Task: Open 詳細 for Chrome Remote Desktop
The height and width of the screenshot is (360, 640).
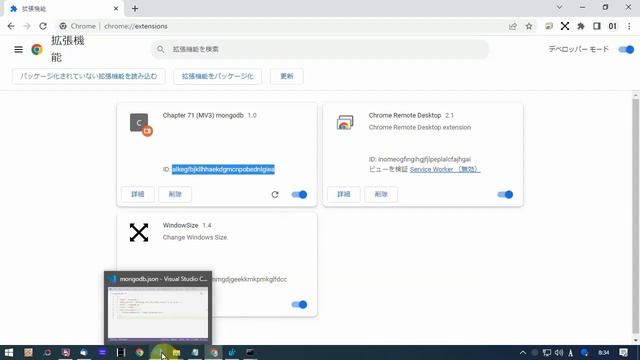Action: coord(344,194)
